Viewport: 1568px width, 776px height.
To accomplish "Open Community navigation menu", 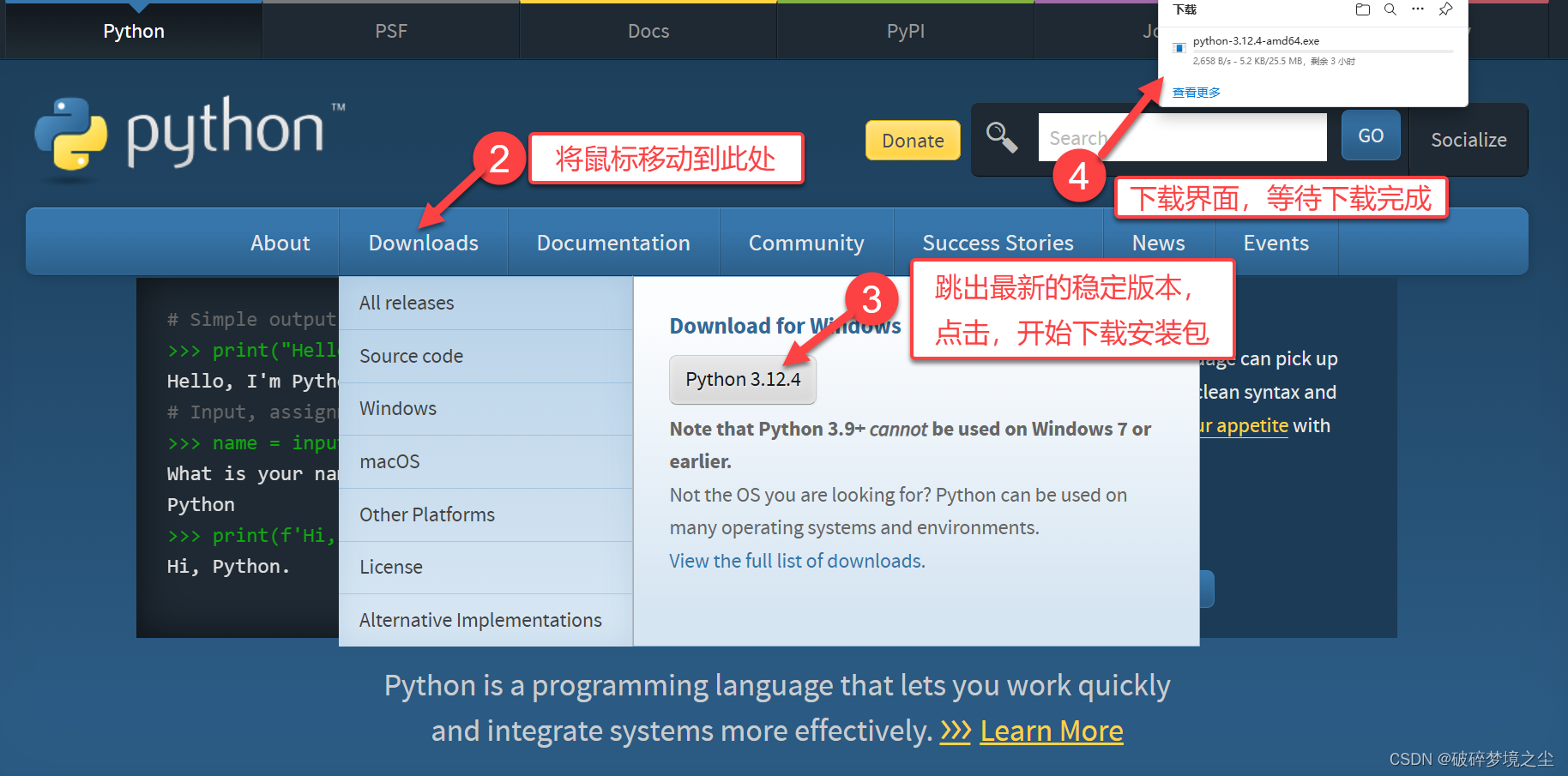I will pos(806,243).
